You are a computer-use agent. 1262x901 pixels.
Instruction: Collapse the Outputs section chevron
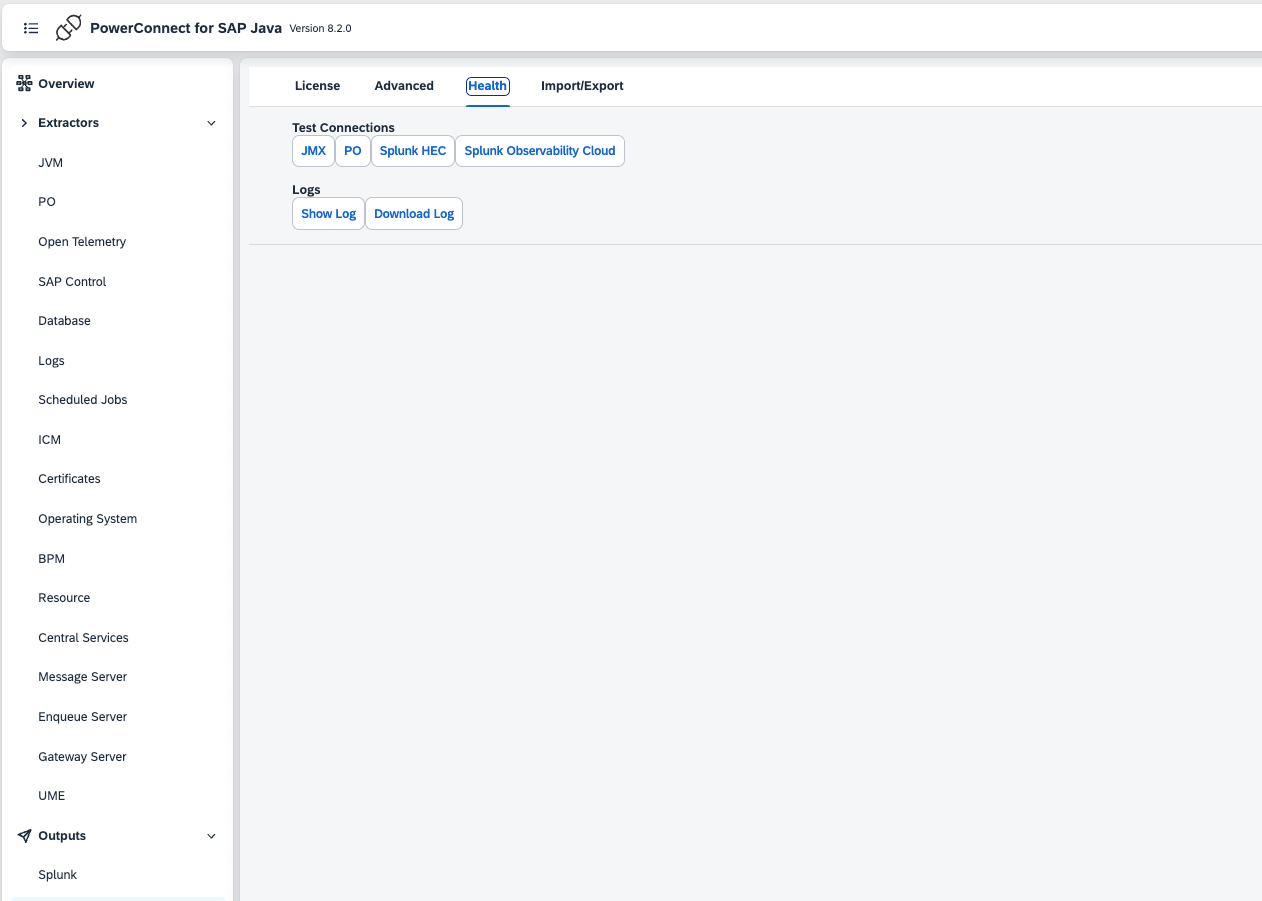[211, 836]
